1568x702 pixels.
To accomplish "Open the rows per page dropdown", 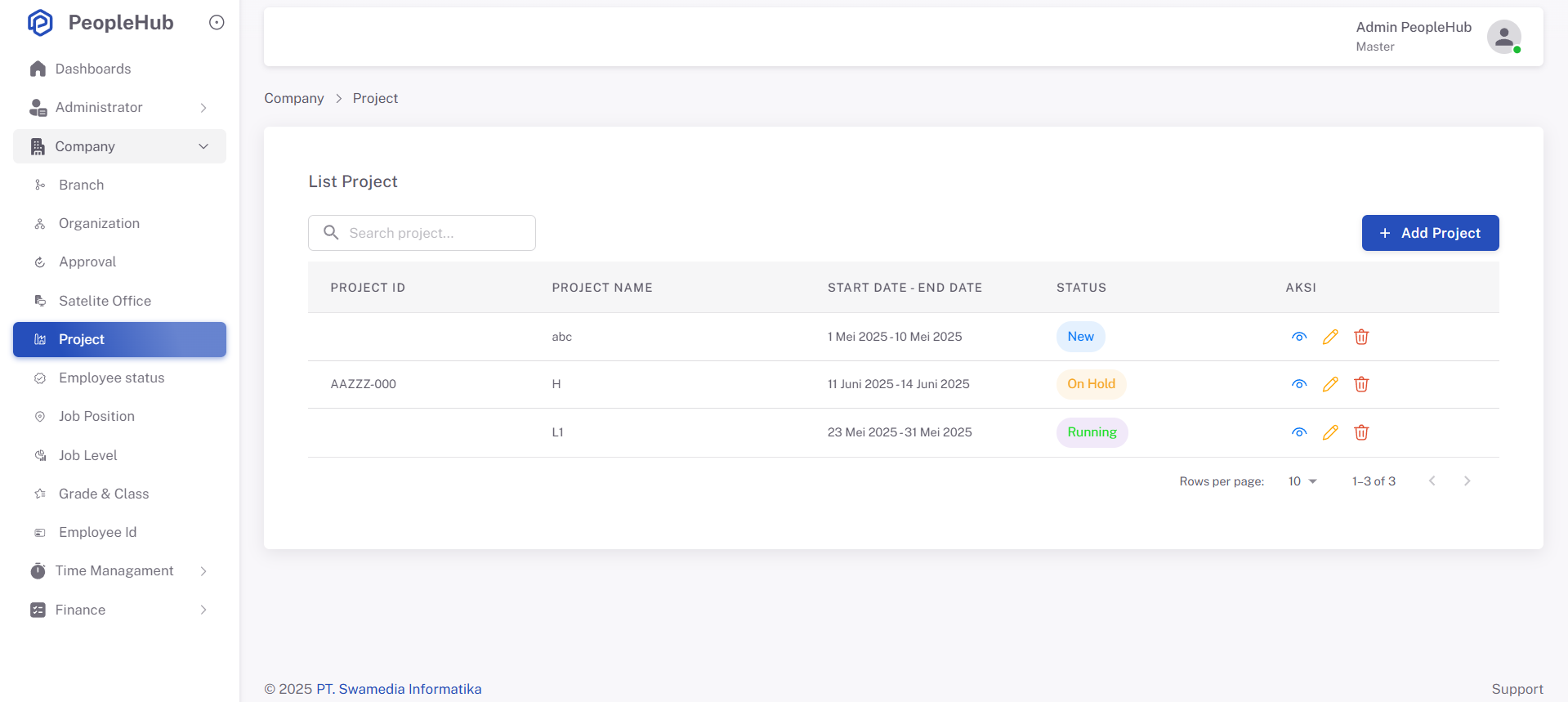I will [x=1302, y=481].
